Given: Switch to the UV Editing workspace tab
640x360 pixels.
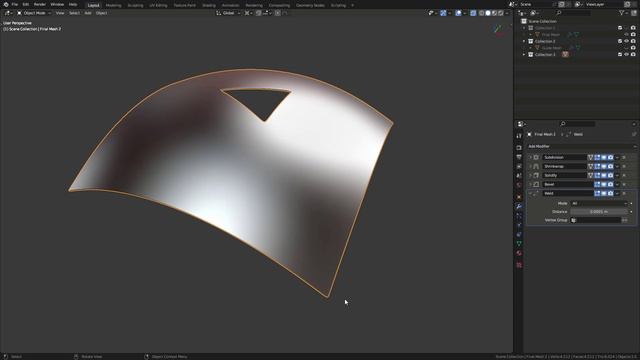Looking at the screenshot, I should click(x=158, y=5).
